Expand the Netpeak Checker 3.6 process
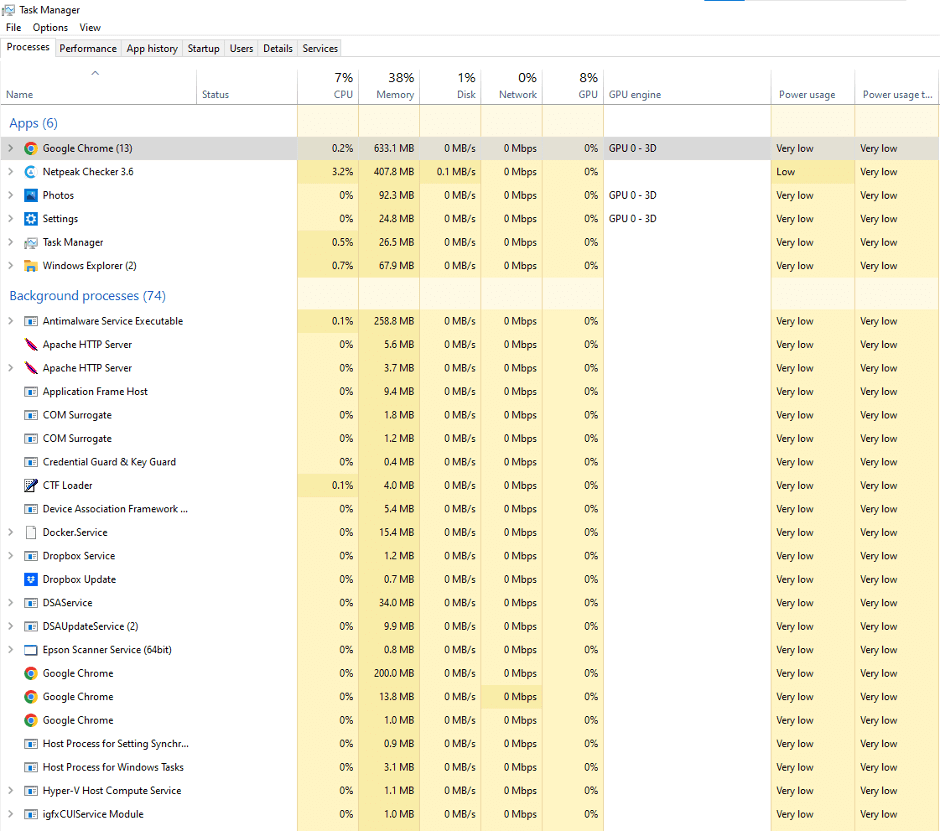This screenshot has height=831, width=941. click(10, 172)
